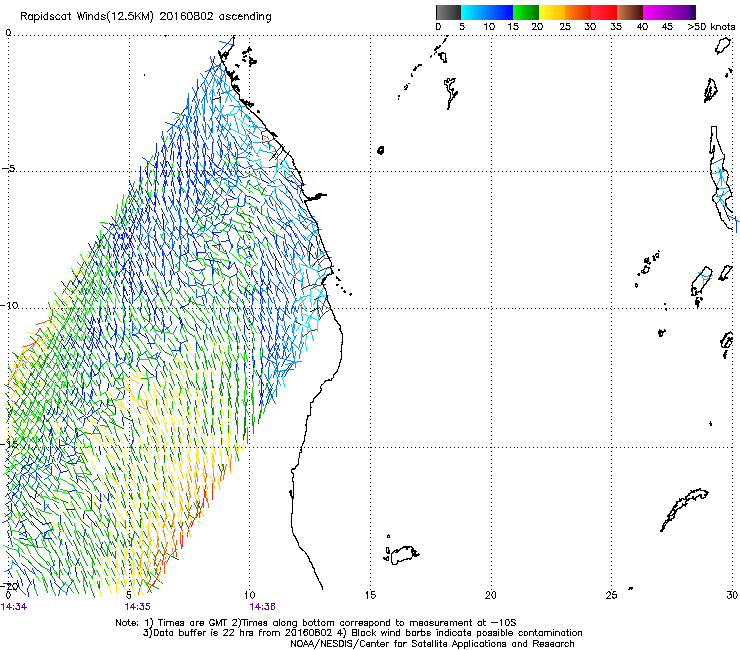
Task: Click the brown 35-40 knots color band
Action: 630,12
